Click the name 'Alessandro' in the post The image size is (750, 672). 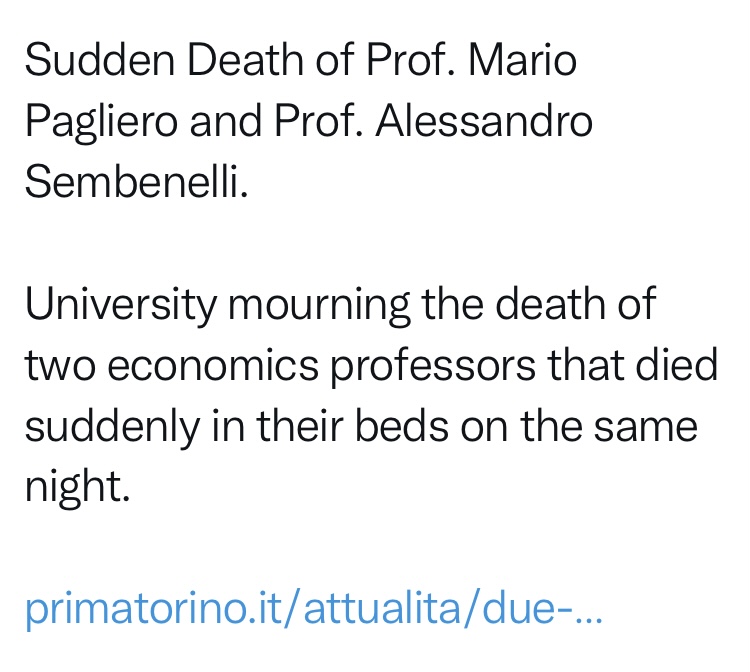[484, 121]
